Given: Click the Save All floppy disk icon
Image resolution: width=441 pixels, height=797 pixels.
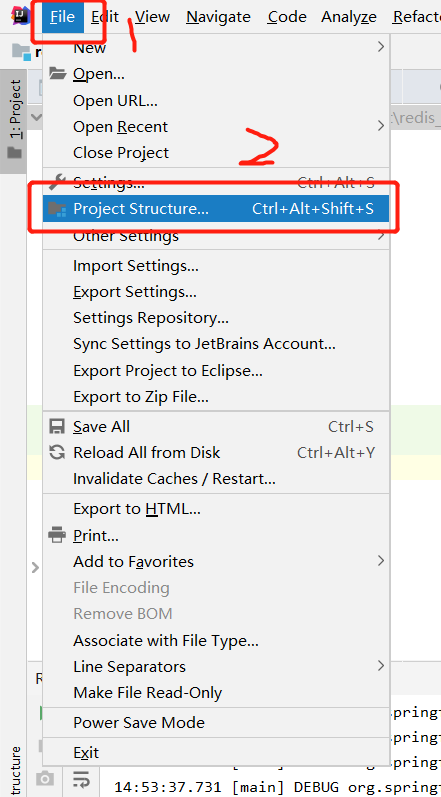Looking at the screenshot, I should point(57,426).
